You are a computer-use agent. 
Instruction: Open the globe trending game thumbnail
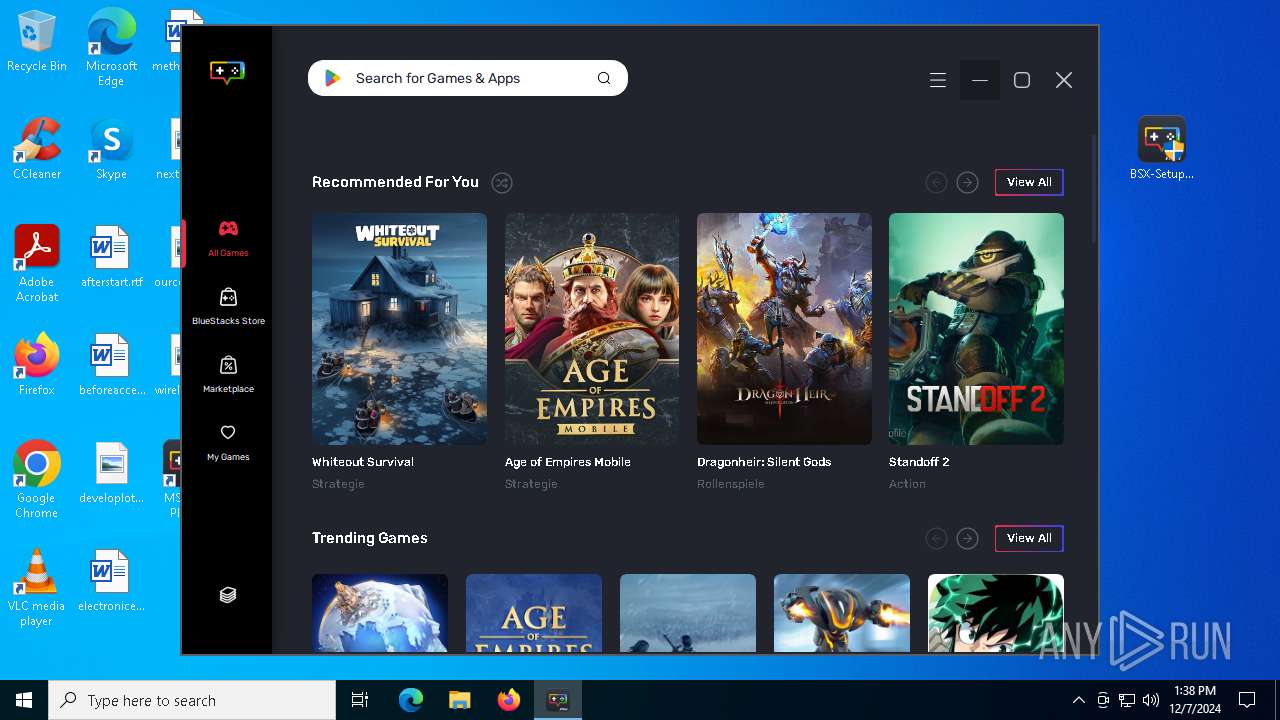[380, 613]
